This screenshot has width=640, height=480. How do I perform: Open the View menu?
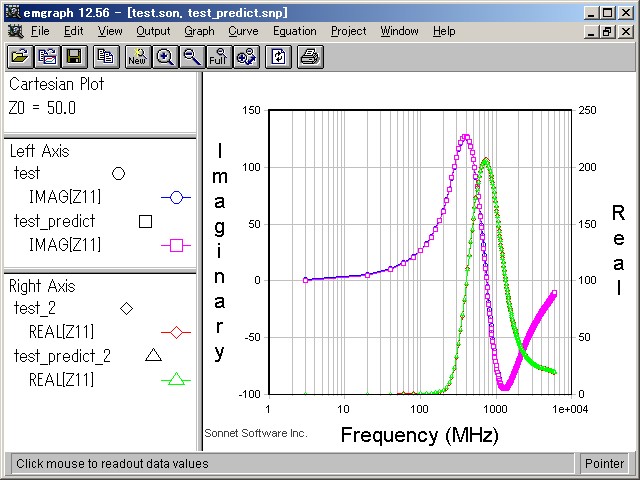click(110, 31)
